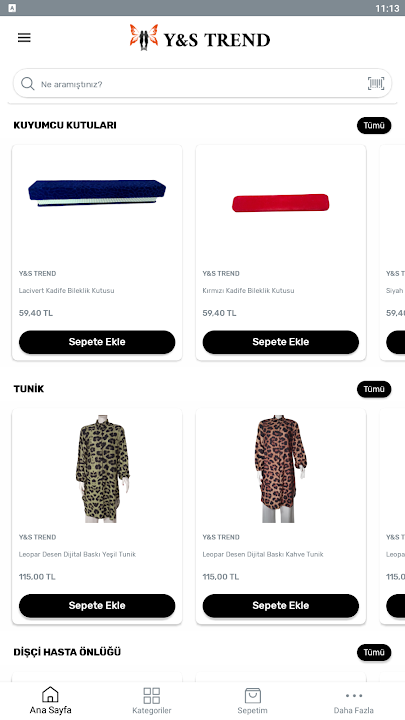Tap the barcode scanner icon
The image size is (405, 720).
376,84
